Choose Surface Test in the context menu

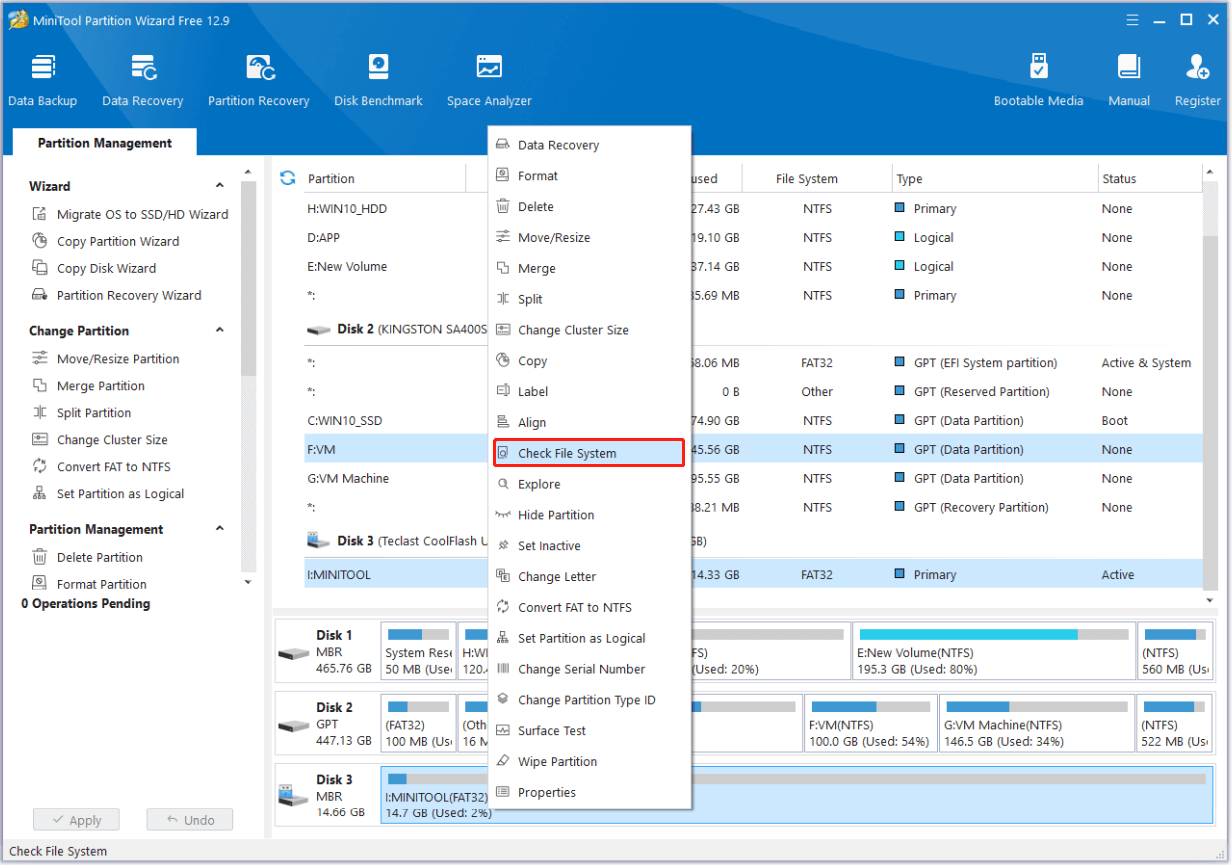click(x=589, y=731)
